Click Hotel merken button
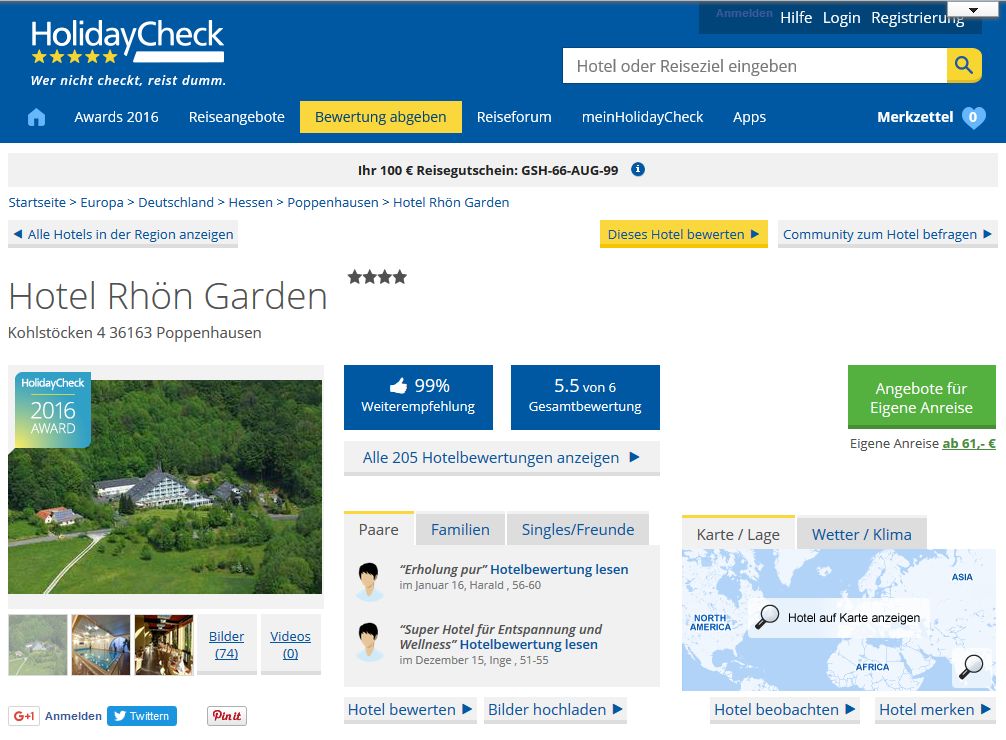1006x740 pixels. click(935, 709)
